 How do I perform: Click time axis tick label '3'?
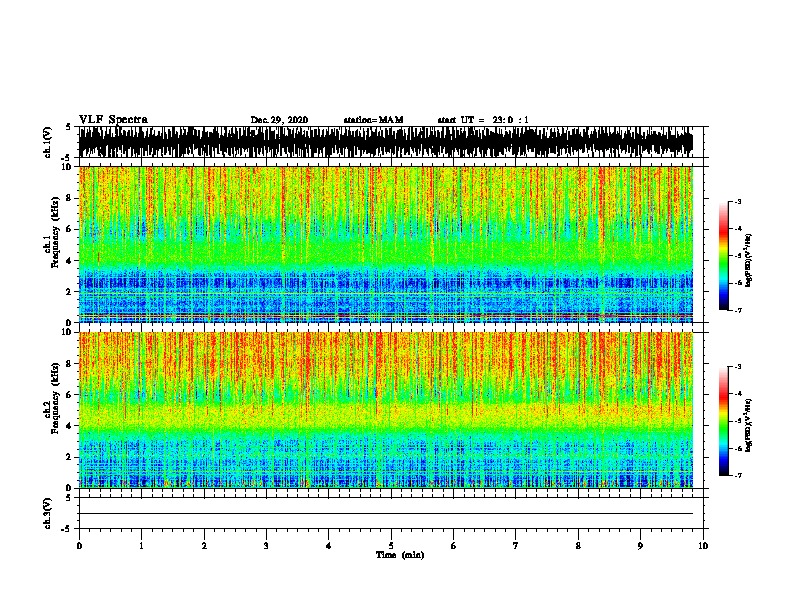click(266, 546)
